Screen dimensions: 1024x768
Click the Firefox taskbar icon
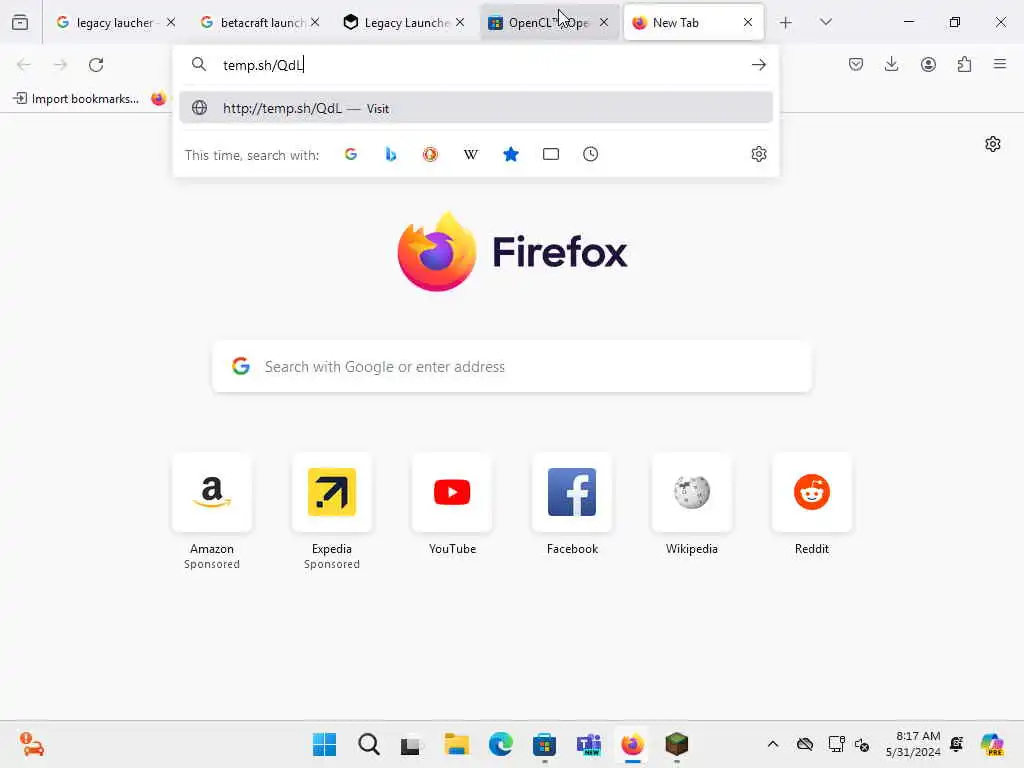pos(632,744)
